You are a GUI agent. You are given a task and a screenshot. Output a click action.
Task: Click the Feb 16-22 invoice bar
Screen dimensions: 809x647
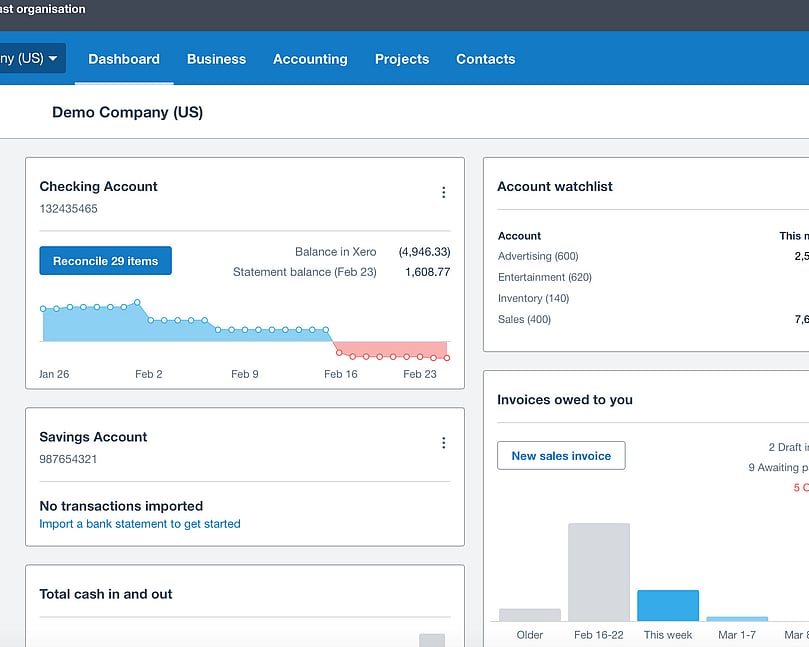click(x=598, y=571)
